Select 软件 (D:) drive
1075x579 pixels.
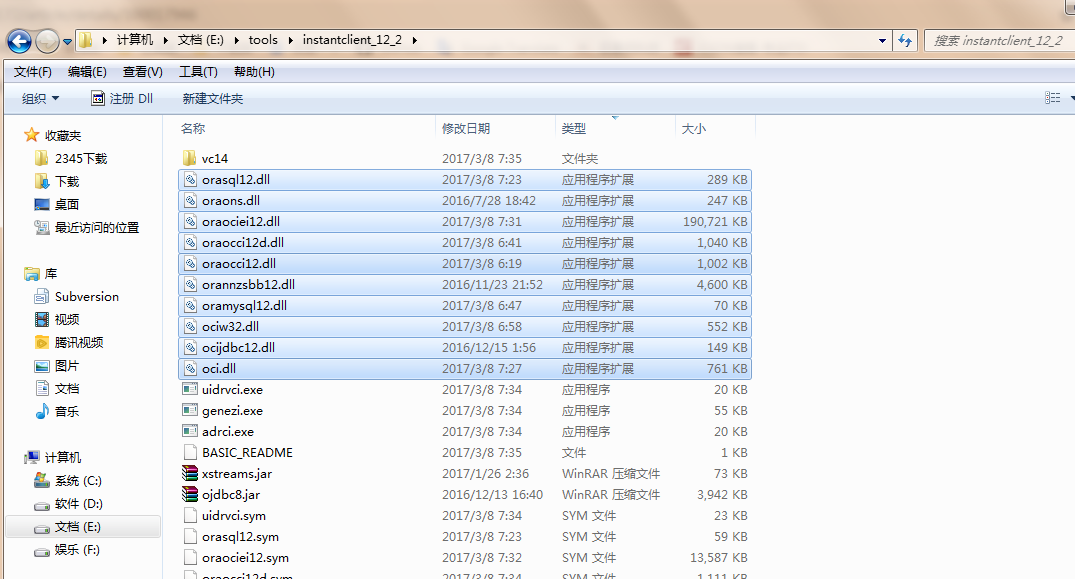point(69,504)
